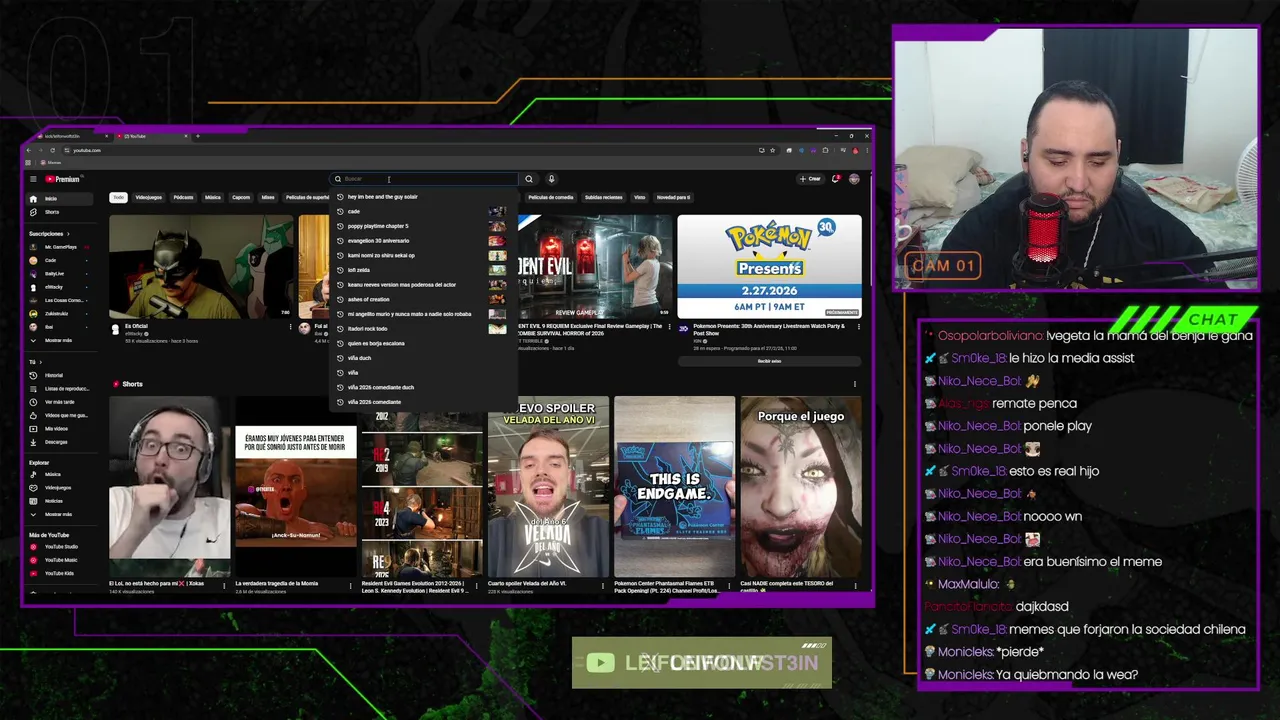
Task: Open Ibai subscription channel
Action: click(x=60, y=326)
